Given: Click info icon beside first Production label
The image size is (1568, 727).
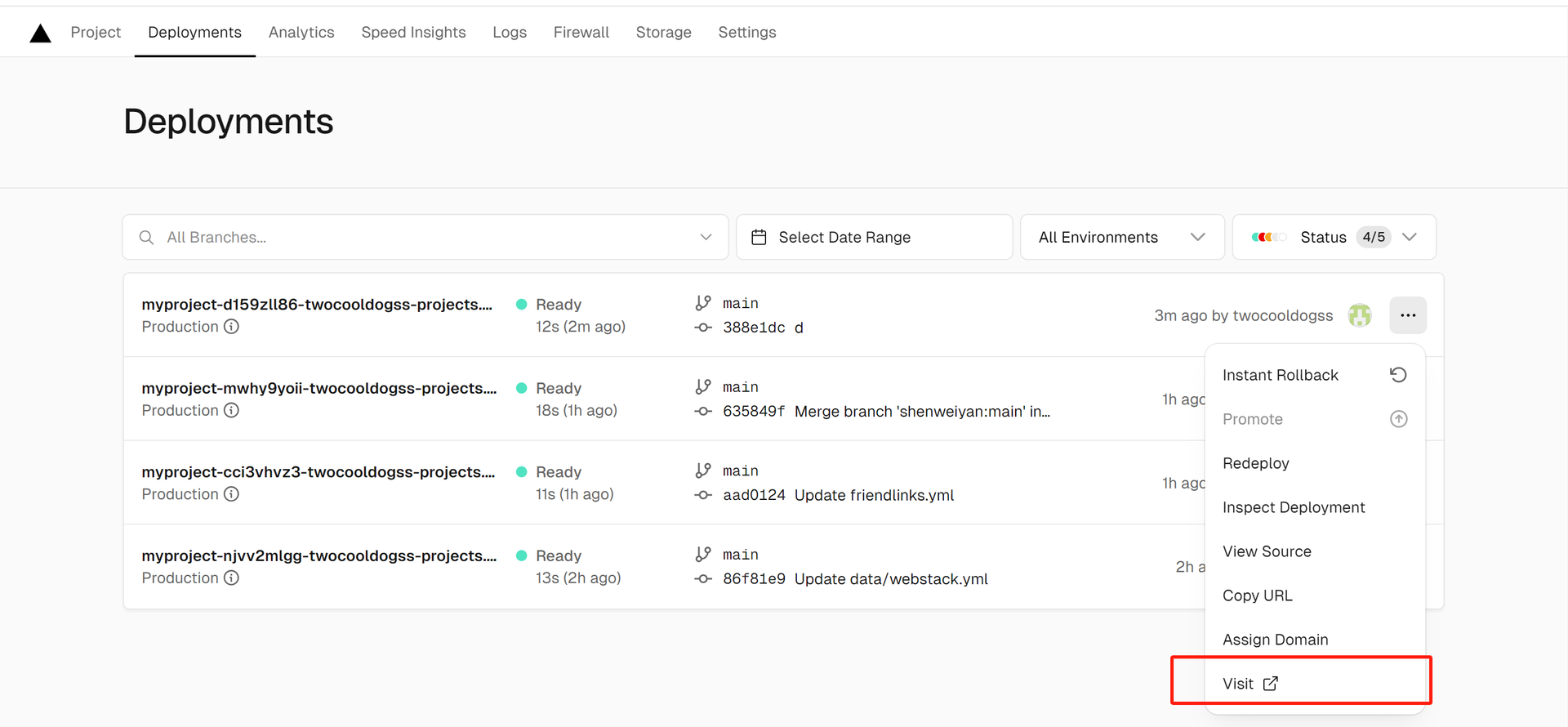Looking at the screenshot, I should (232, 327).
